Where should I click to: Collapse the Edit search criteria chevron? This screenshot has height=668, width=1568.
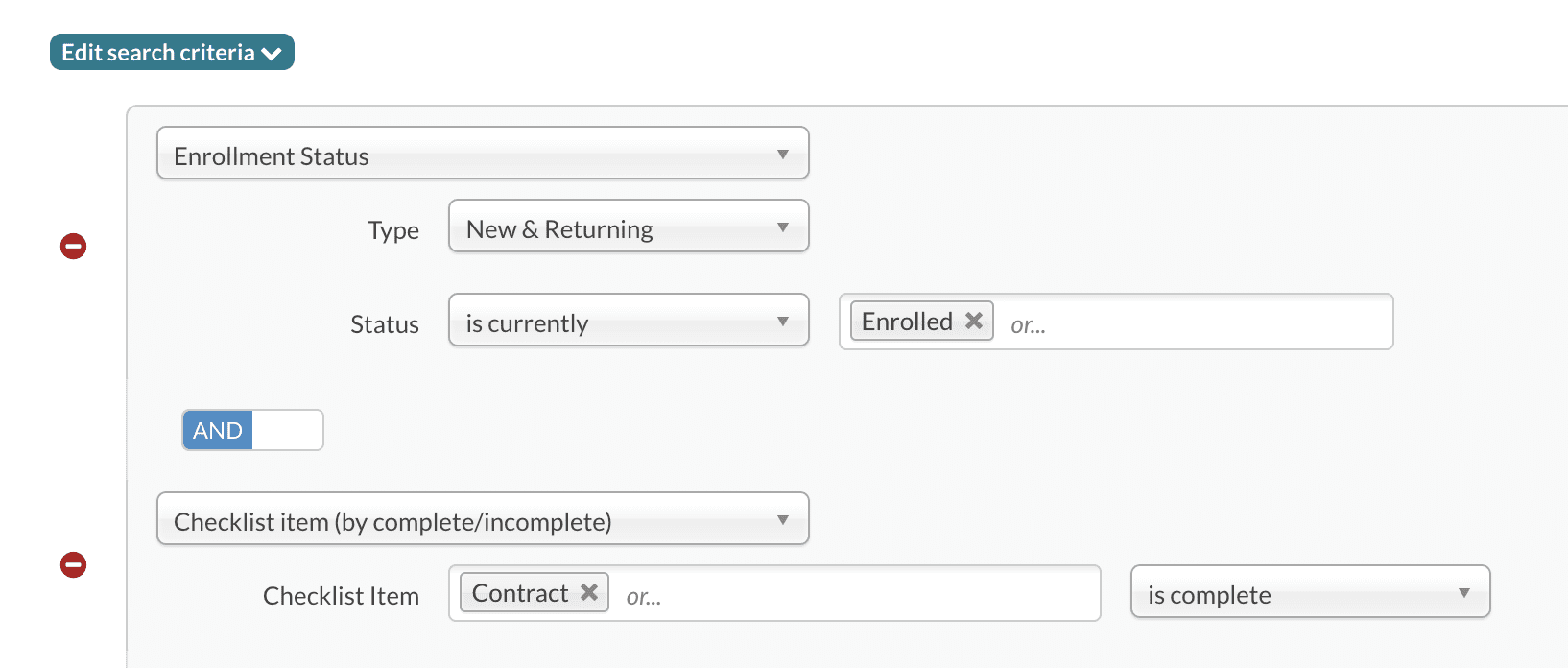(273, 54)
